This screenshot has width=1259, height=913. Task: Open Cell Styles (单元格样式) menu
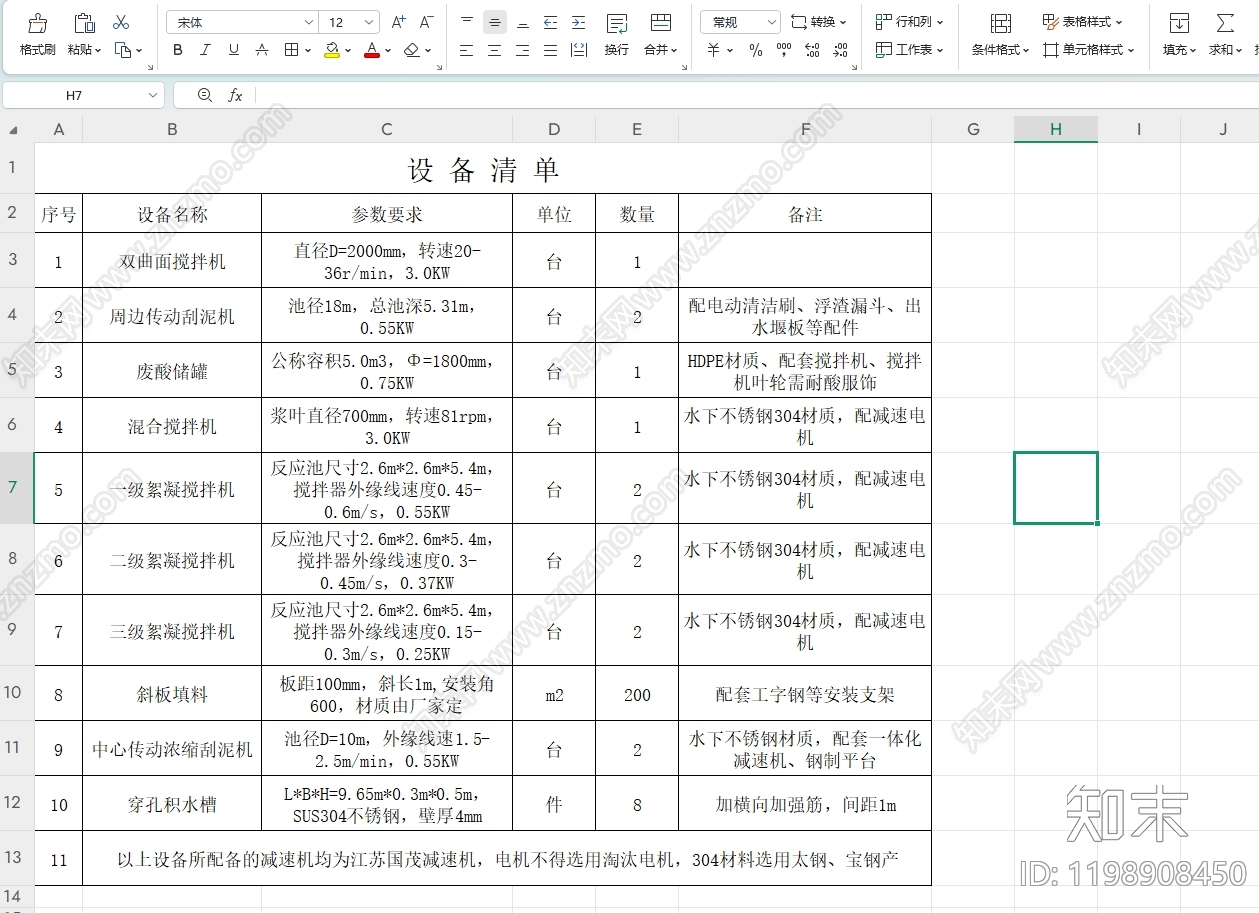coord(1089,50)
